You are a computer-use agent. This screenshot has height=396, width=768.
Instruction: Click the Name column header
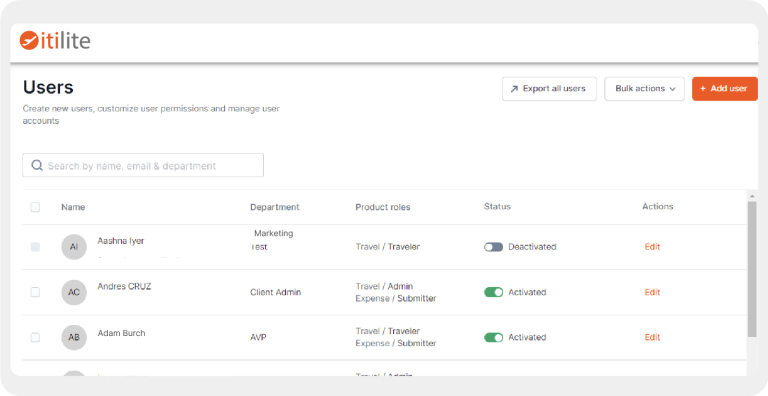click(x=73, y=207)
